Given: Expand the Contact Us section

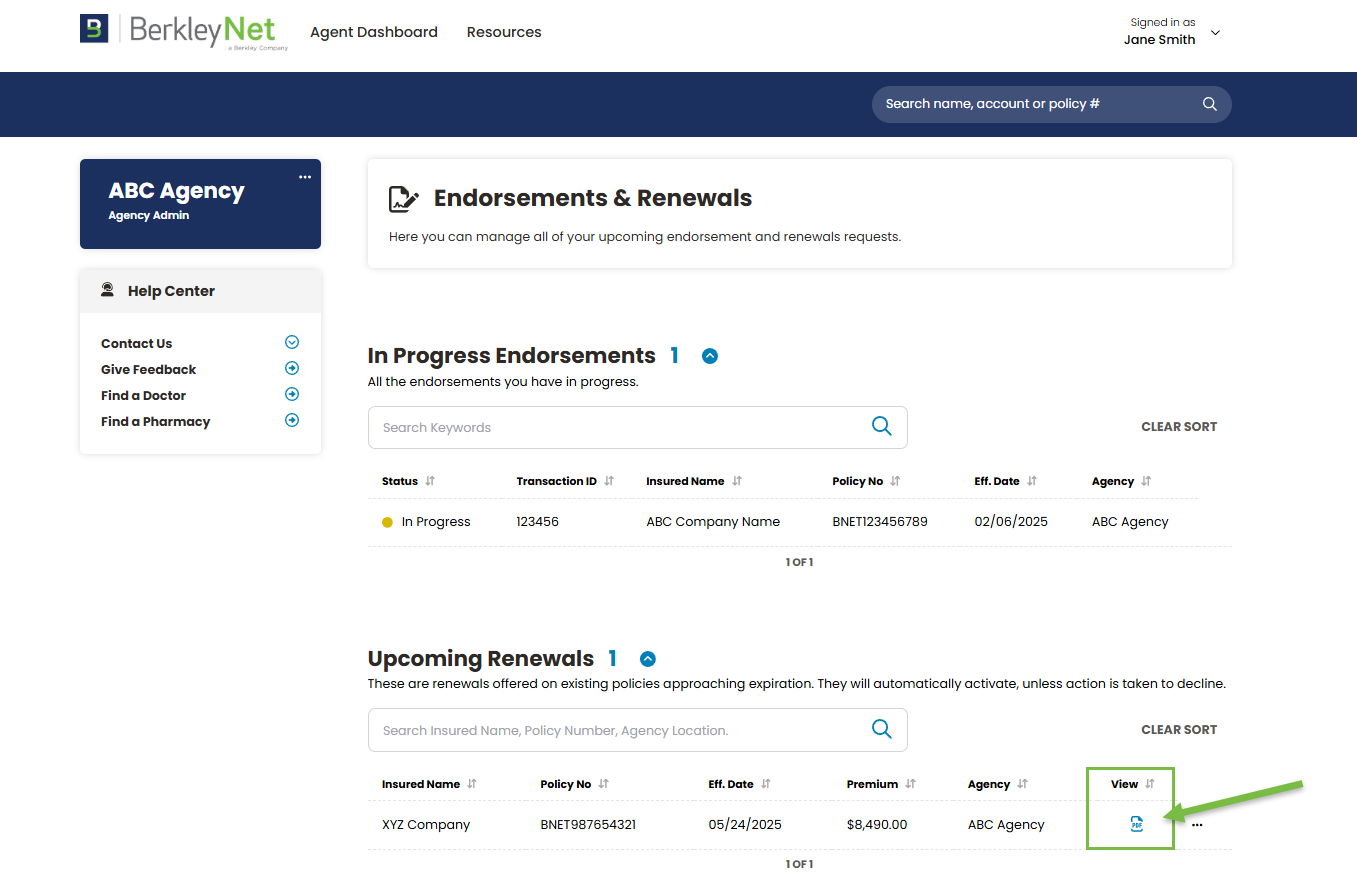Looking at the screenshot, I should (292, 342).
